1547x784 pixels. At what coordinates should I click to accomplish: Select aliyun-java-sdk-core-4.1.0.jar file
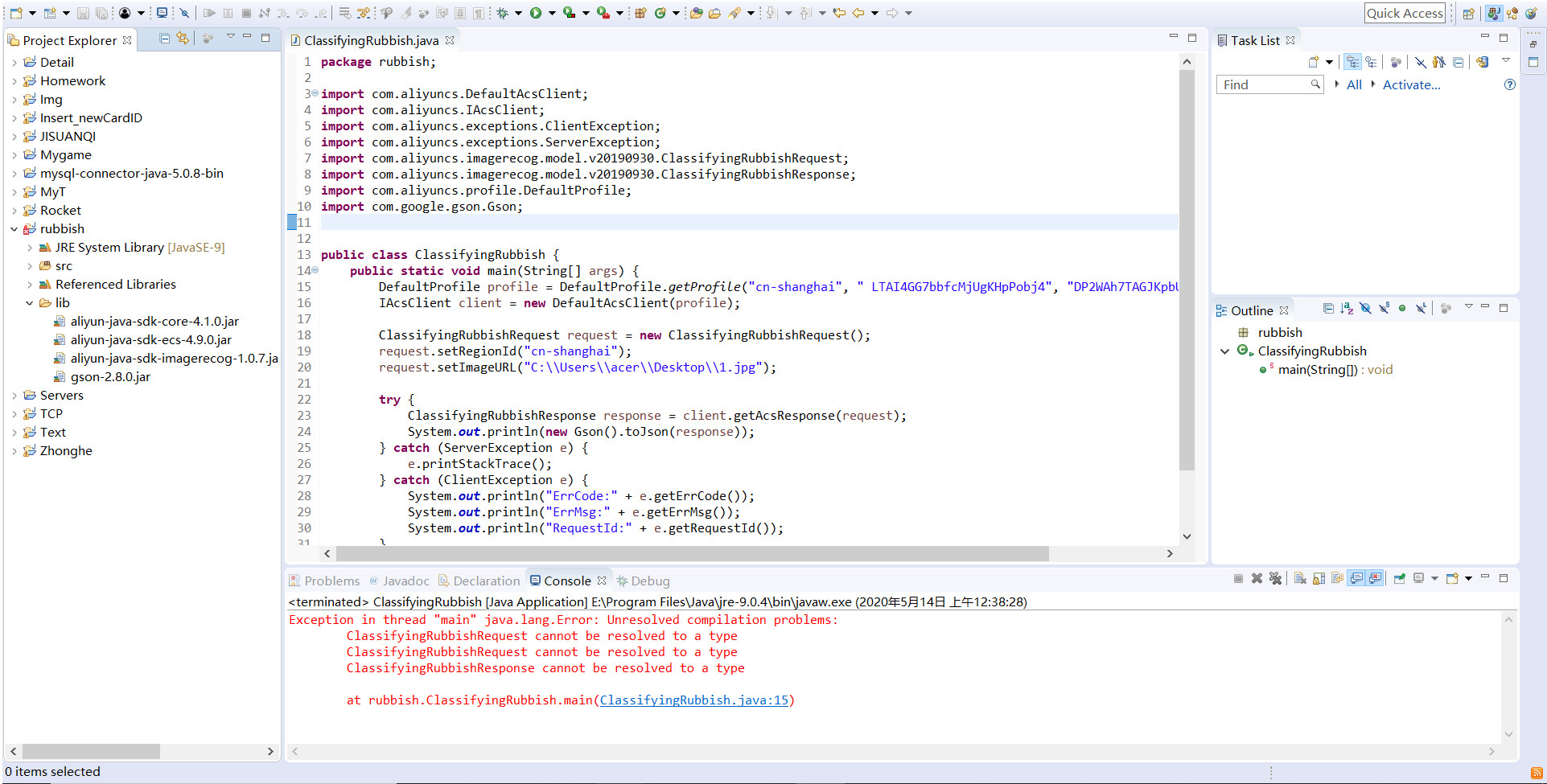pyautogui.click(x=154, y=322)
